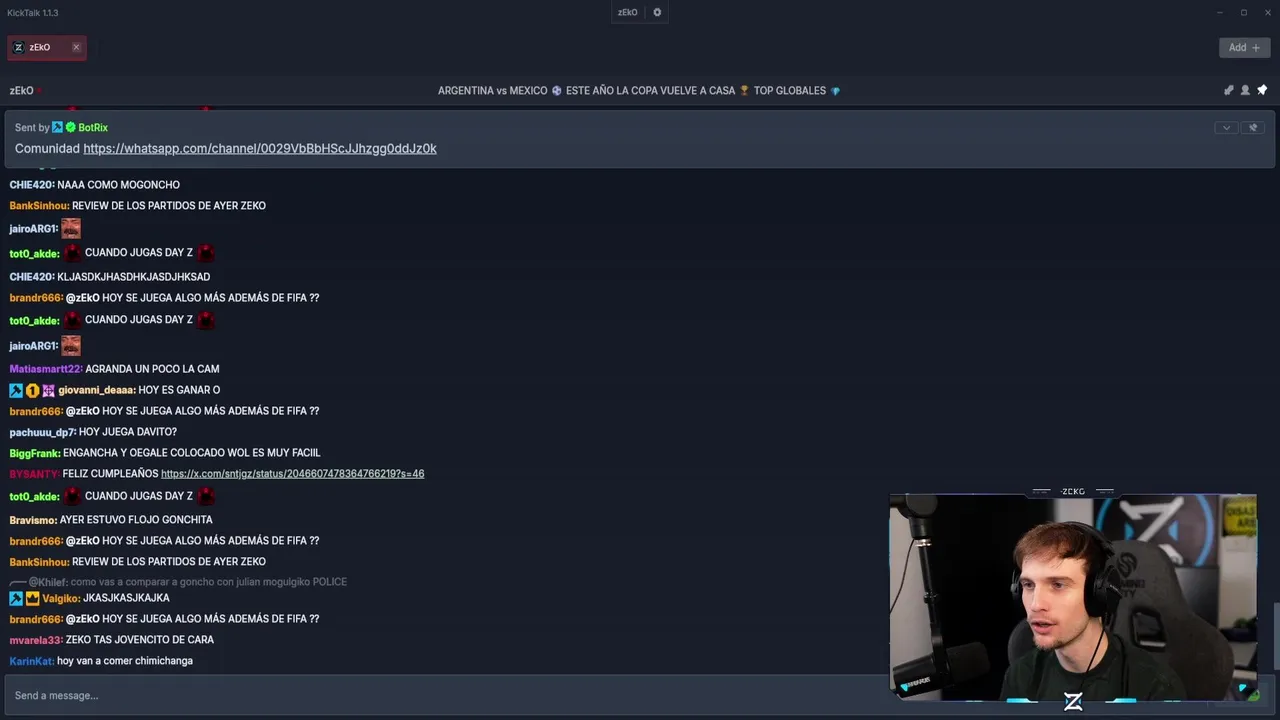This screenshot has height=720, width=1280.
Task: Minimize the KickTalk window
Action: click(x=1220, y=12)
